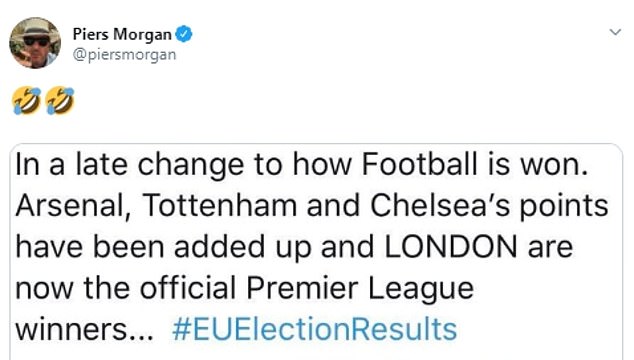Open the profile avatar photo
Viewport: 634px width, 360px height.
(35, 43)
